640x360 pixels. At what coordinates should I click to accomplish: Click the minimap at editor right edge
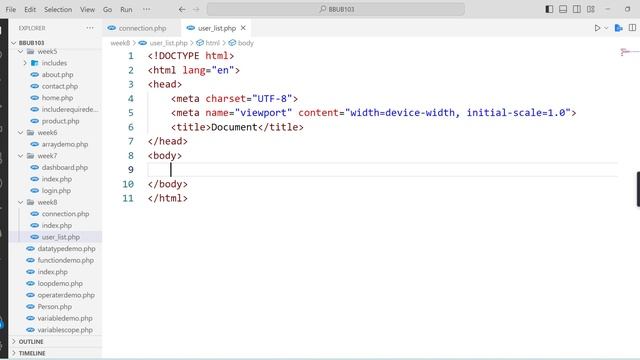[x=629, y=52]
